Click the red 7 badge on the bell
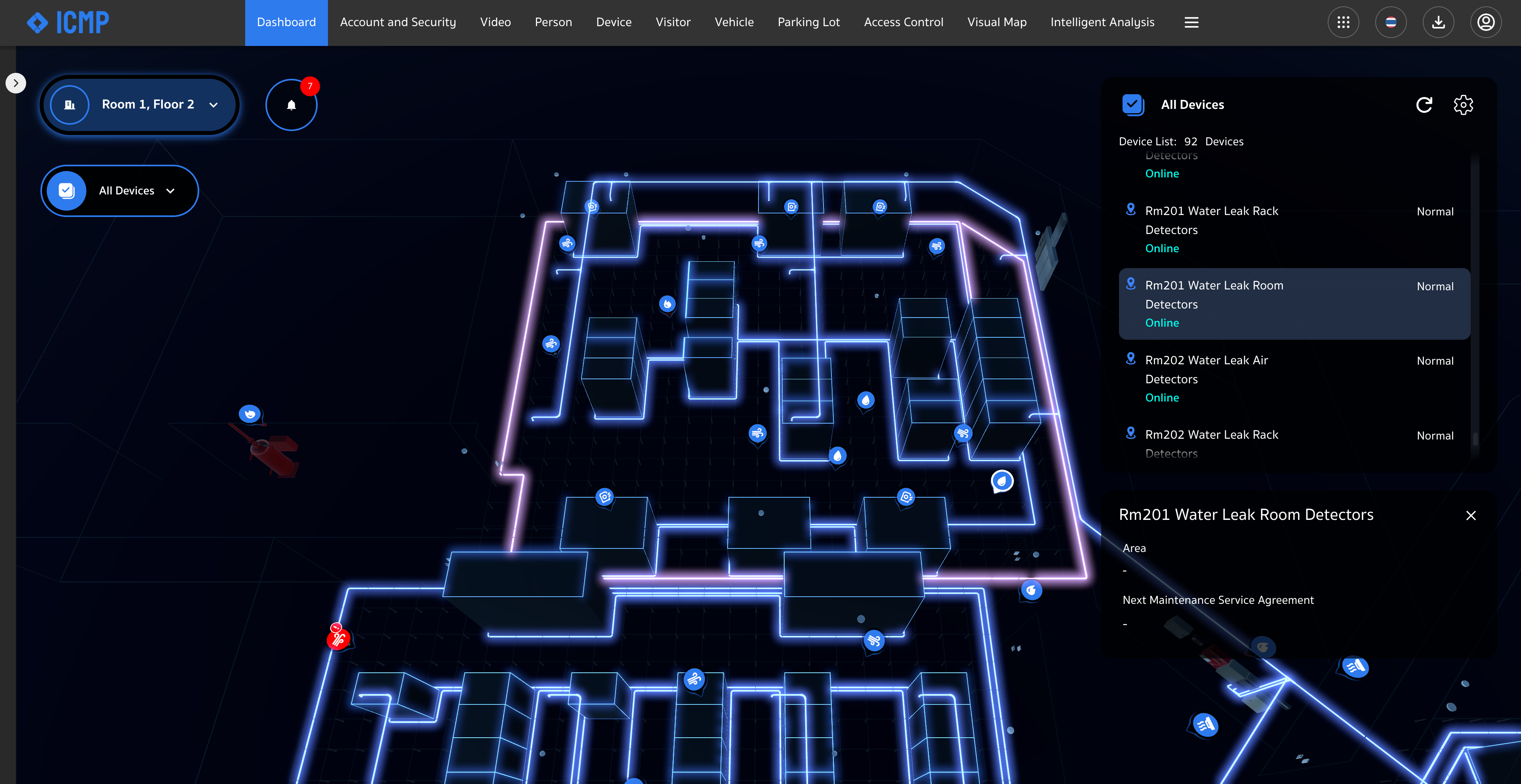1521x784 pixels. click(310, 86)
